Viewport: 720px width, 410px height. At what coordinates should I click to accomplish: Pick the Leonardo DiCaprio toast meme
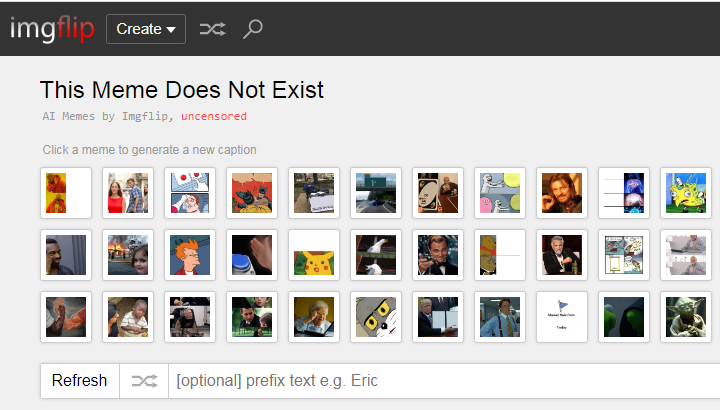click(x=438, y=255)
